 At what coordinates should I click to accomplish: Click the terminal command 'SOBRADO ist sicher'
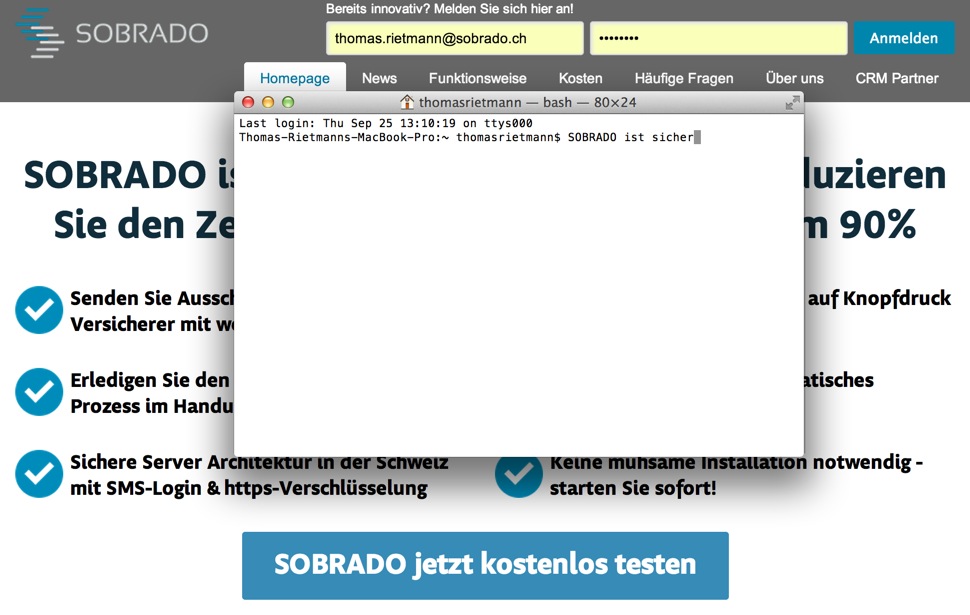tap(630, 137)
